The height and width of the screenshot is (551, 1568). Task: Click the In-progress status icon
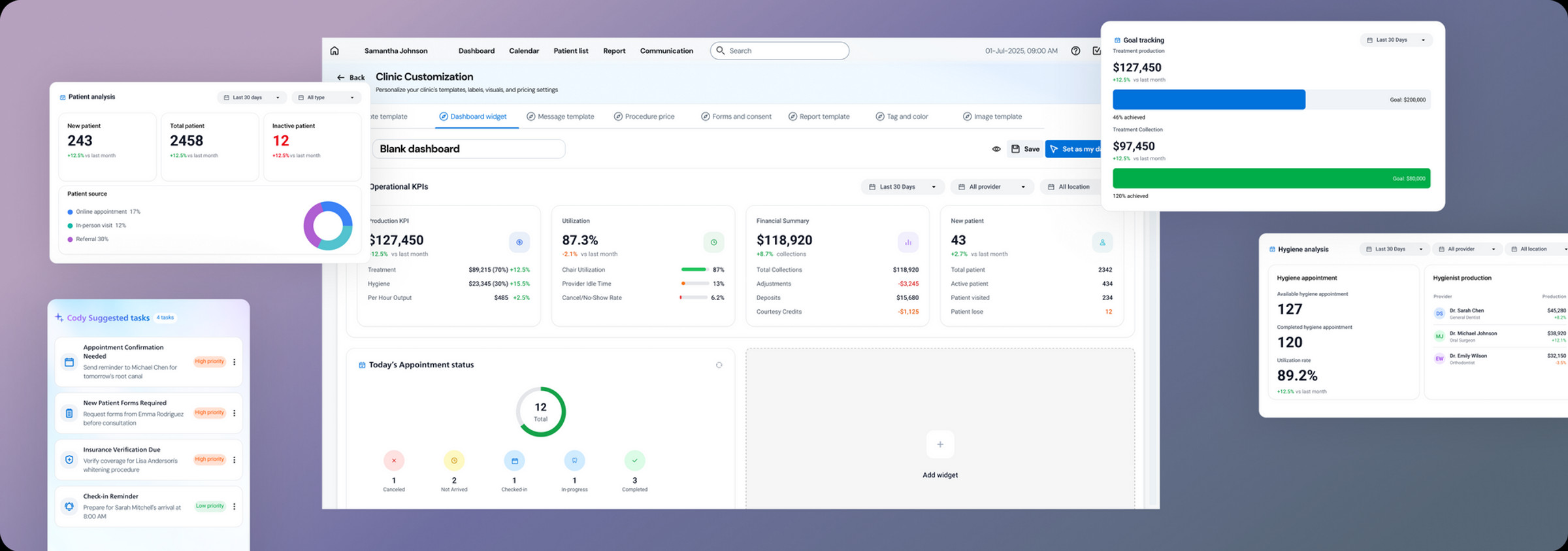point(574,461)
